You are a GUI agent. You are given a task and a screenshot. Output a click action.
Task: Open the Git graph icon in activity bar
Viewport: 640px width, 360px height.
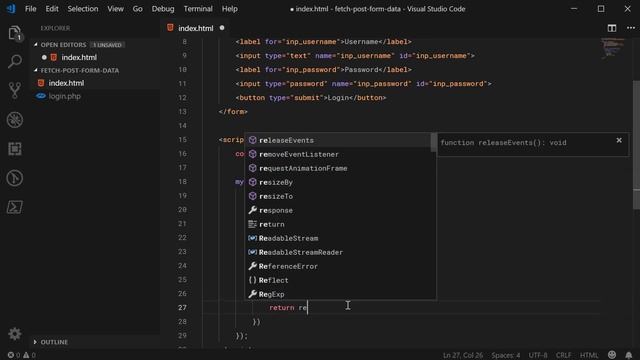coord(15,178)
